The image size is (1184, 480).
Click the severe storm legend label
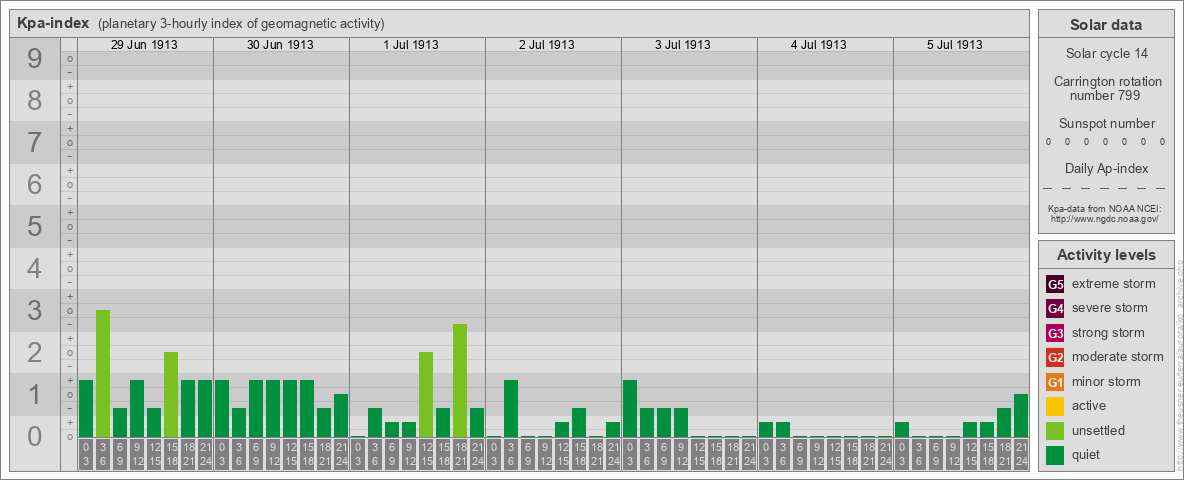[1110, 308]
